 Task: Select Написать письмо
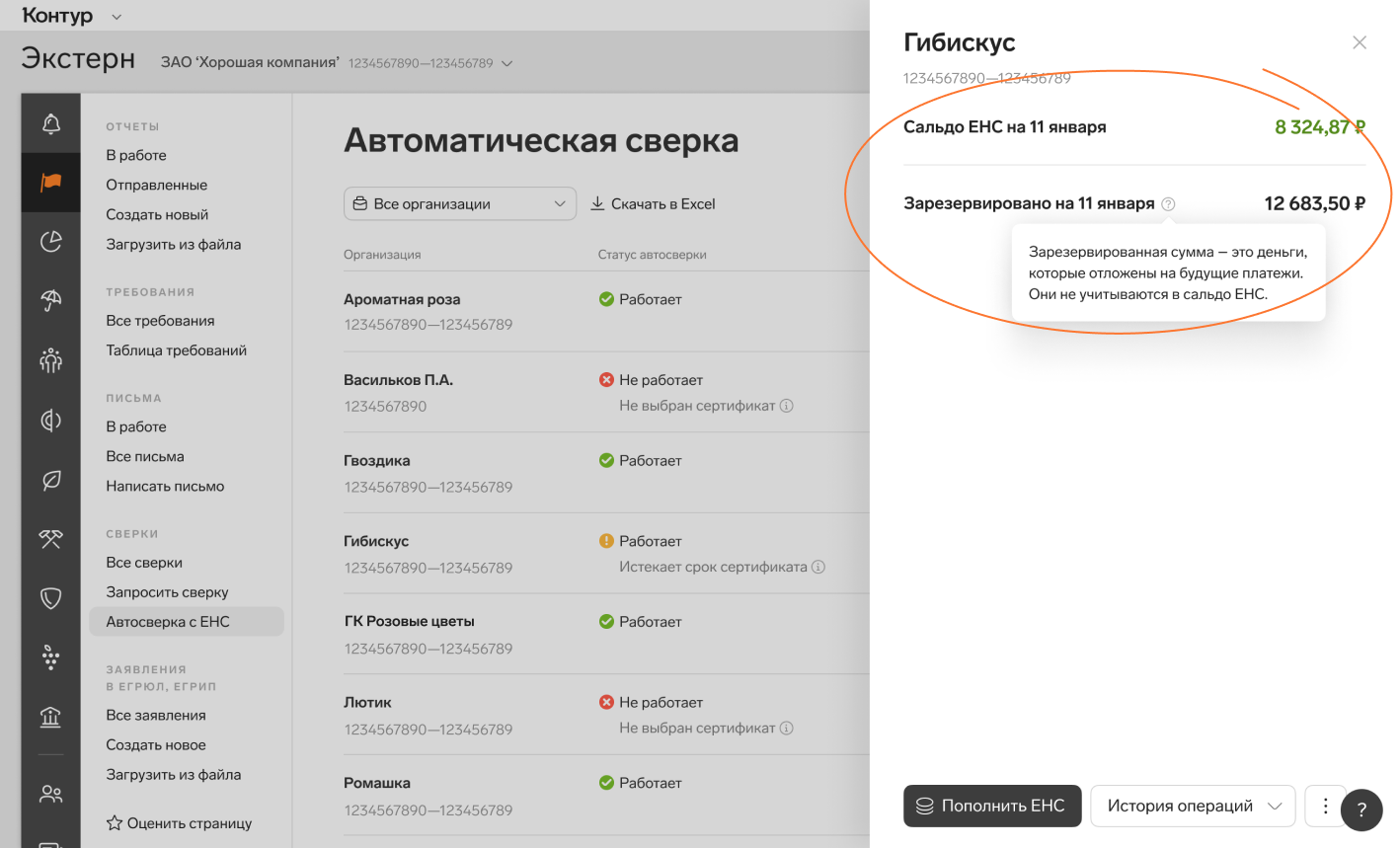[x=165, y=486]
